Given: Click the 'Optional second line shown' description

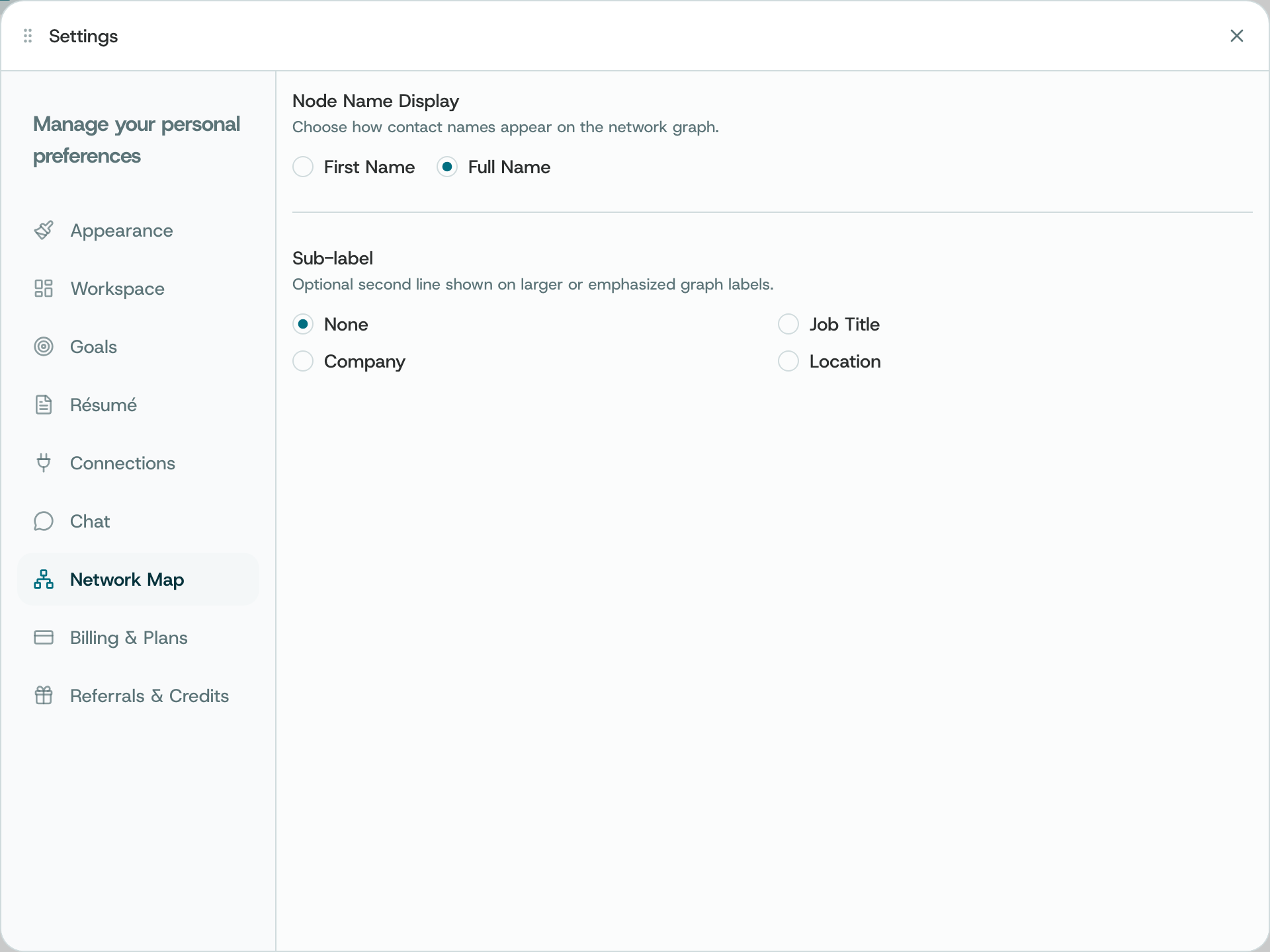Looking at the screenshot, I should click(533, 284).
